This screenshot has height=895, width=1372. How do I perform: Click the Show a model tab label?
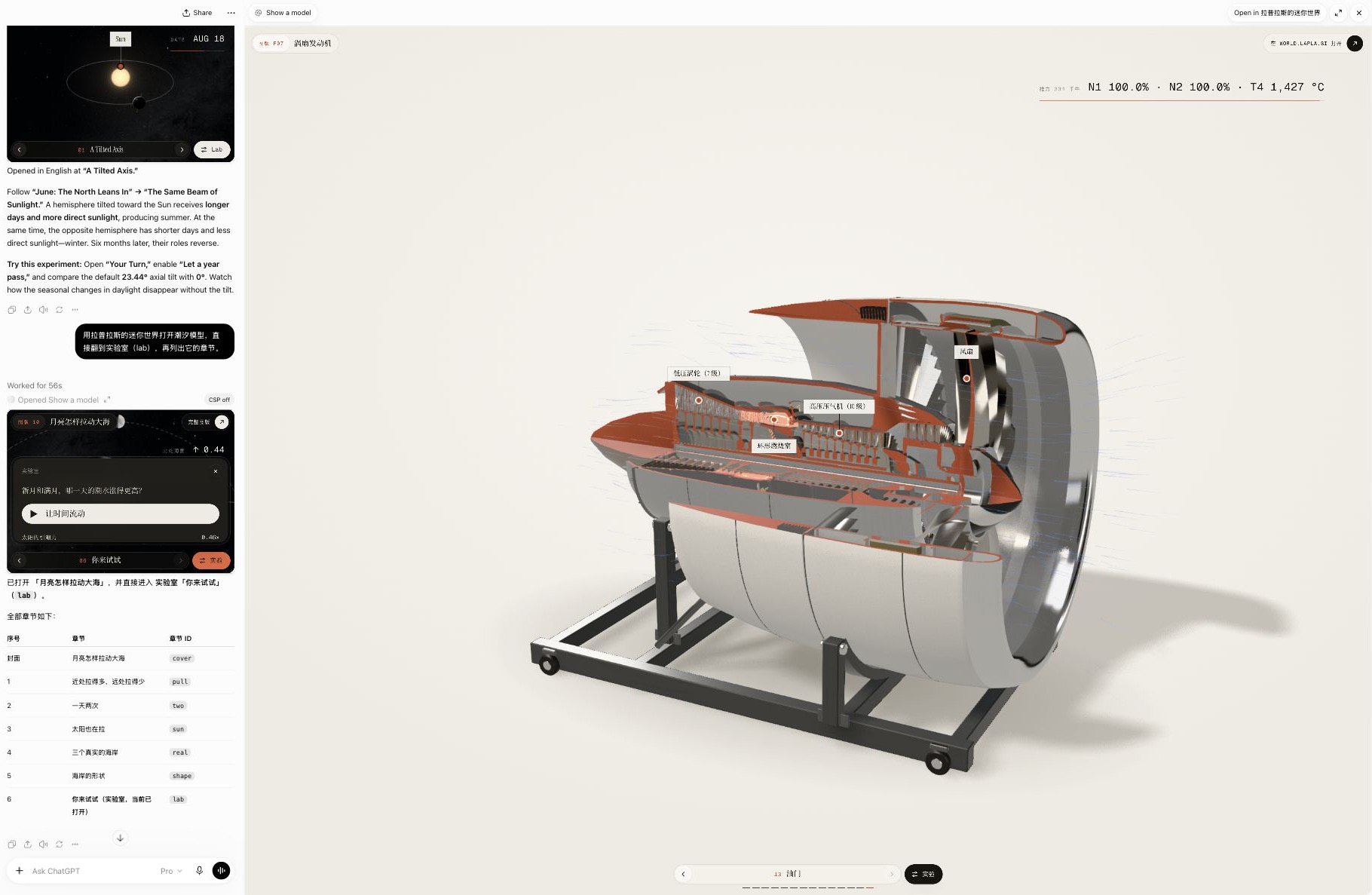pos(283,13)
